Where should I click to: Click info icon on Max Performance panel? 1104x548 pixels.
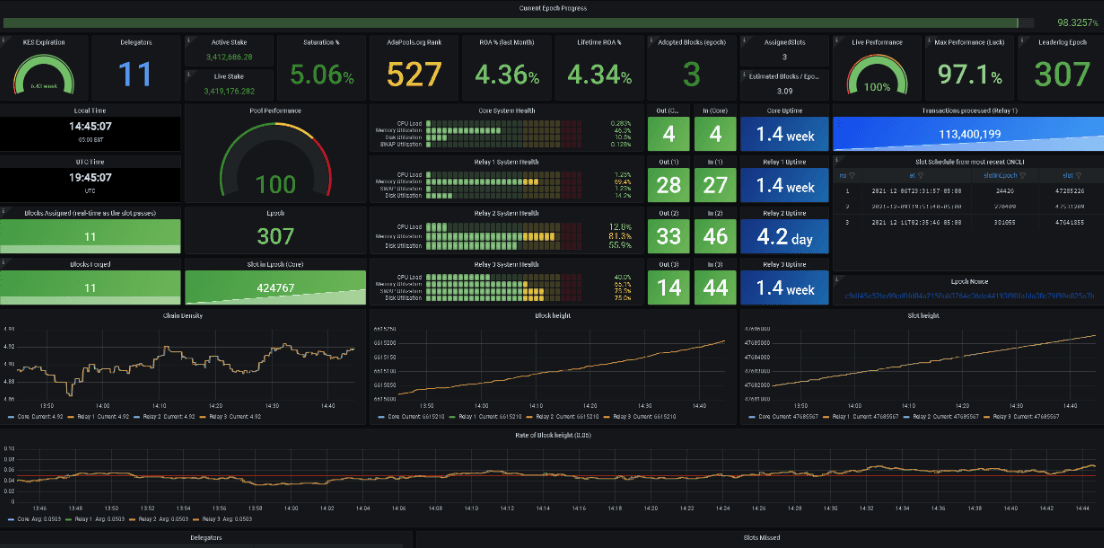[928, 38]
